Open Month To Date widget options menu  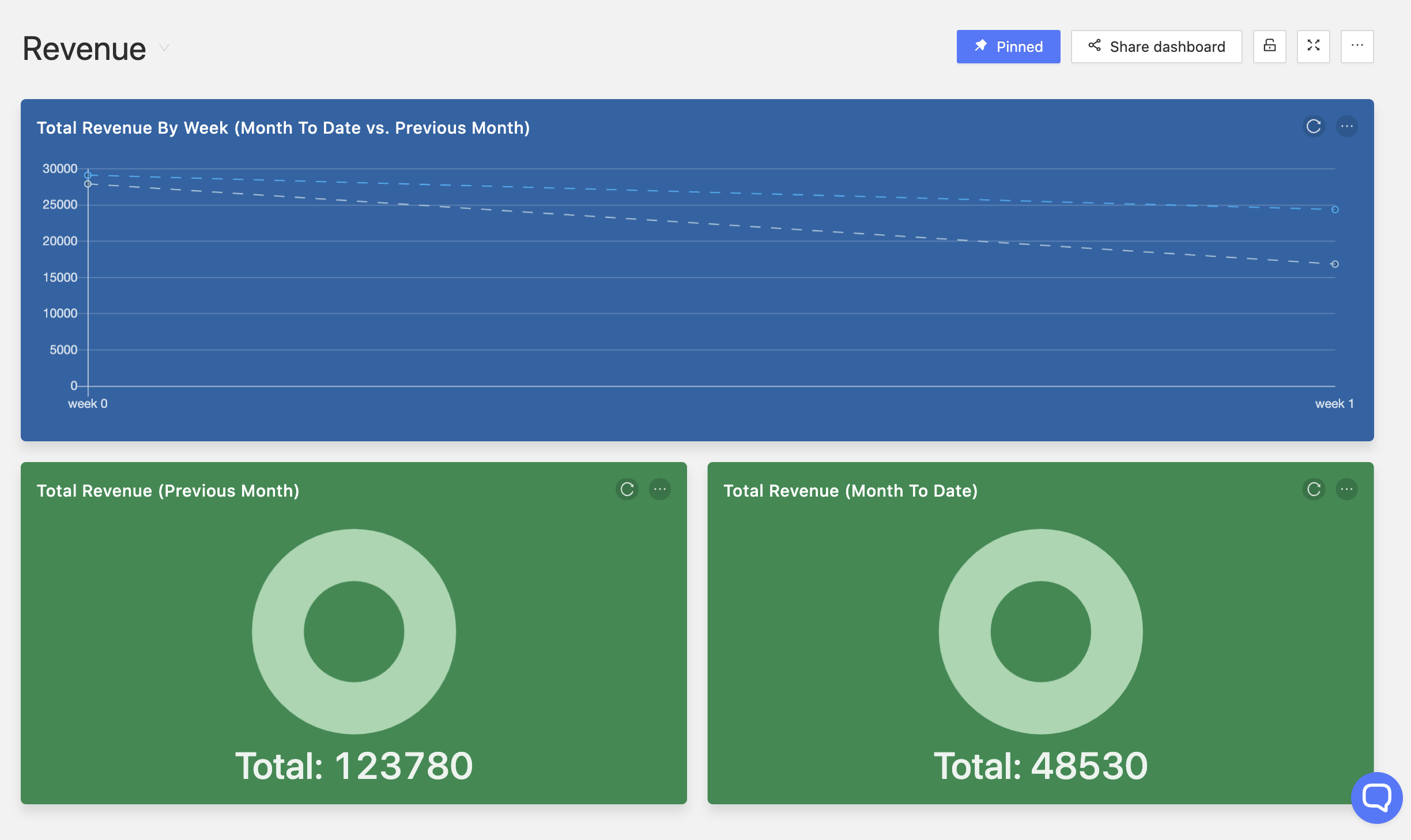coord(1346,489)
